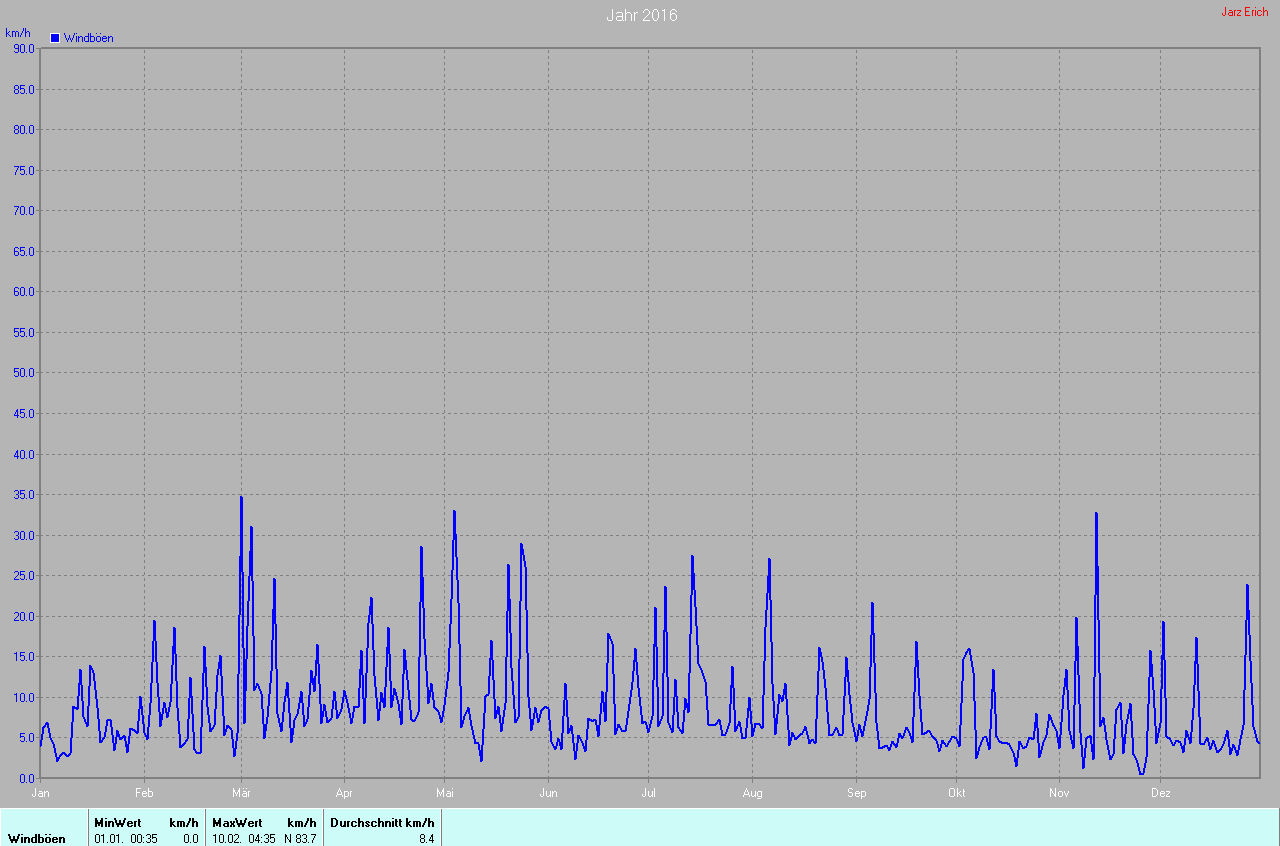The image size is (1280, 846).
Task: Select the MinWert timestamp "01.01. 00:35"
Action: point(128,839)
